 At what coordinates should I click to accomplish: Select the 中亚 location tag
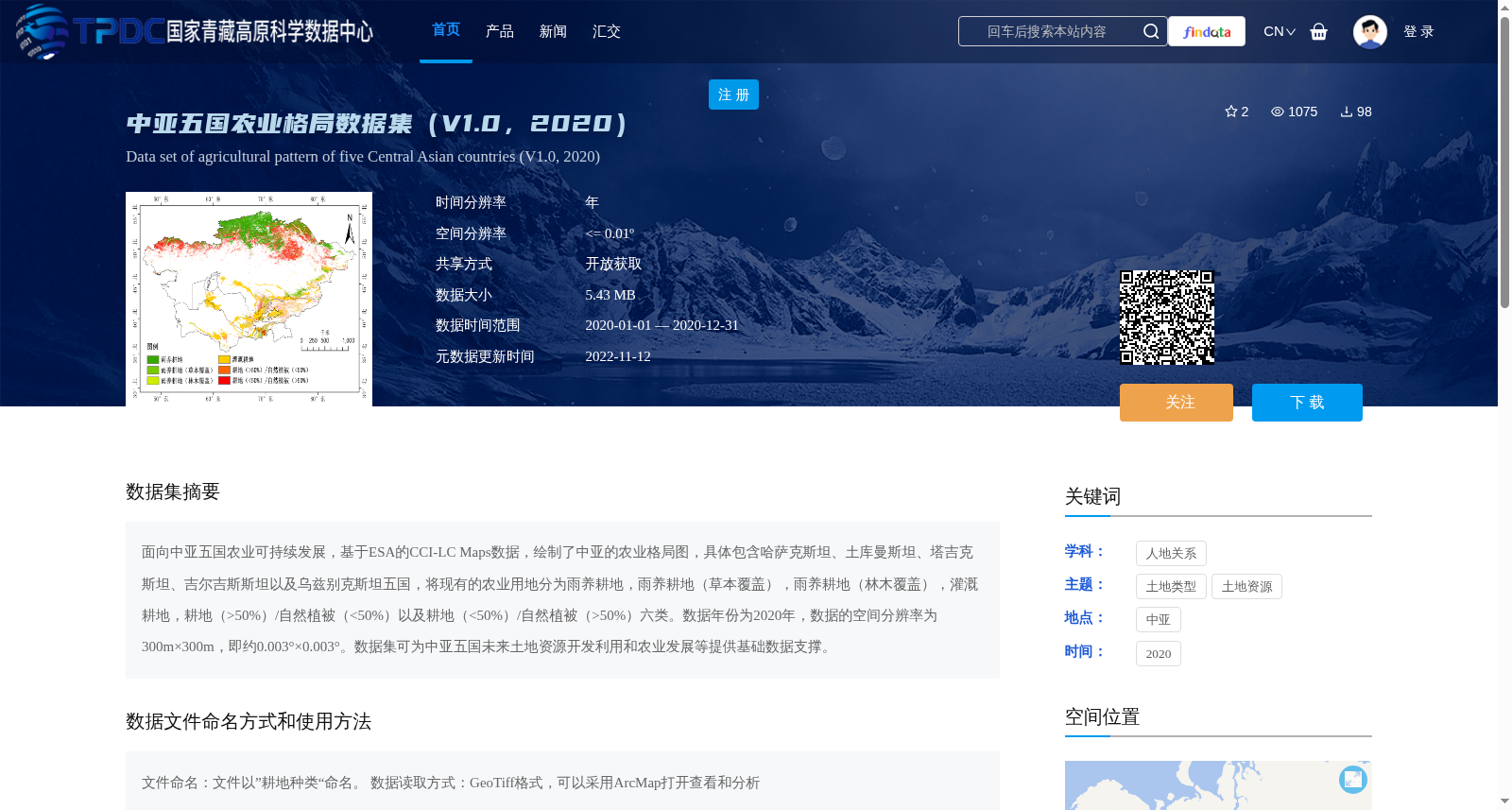click(1158, 619)
